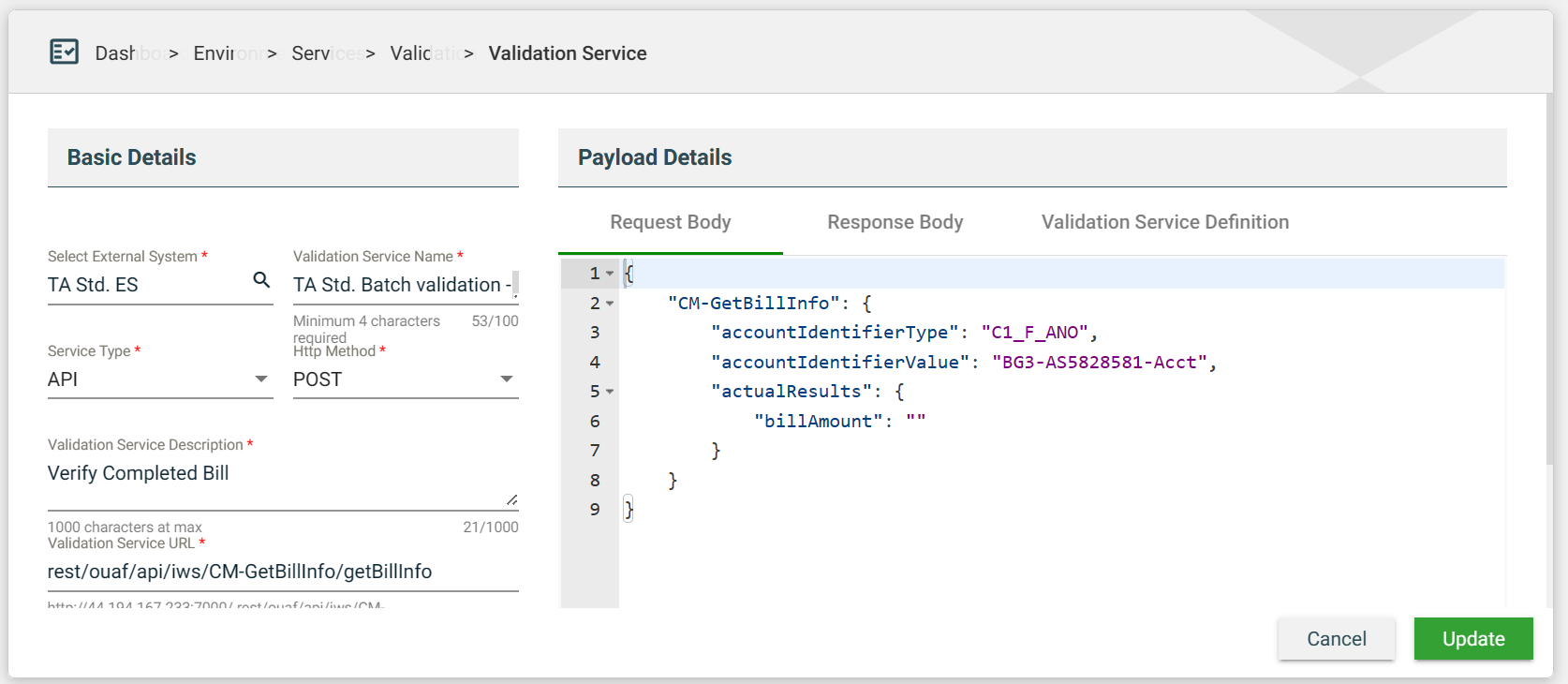Viewport: 1568px width, 684px height.
Task: Navigate to Environment breadcrumb link
Action: point(215,53)
